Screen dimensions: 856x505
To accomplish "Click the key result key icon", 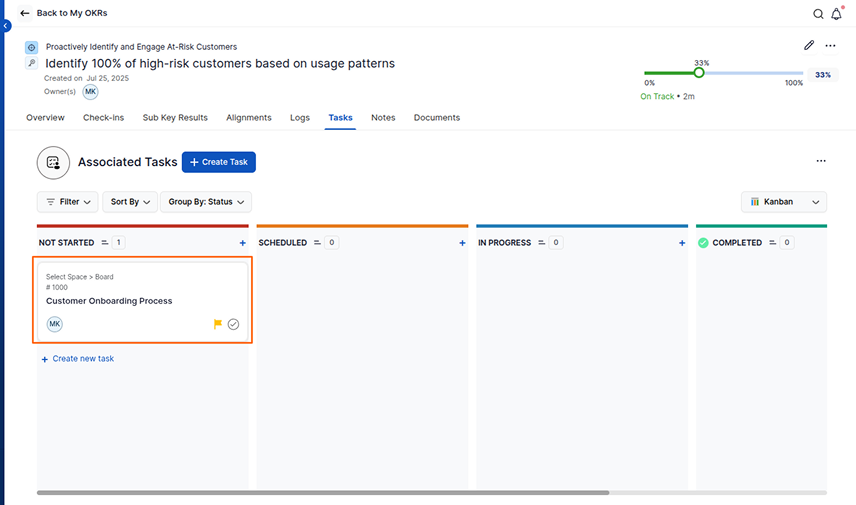I will 32,63.
